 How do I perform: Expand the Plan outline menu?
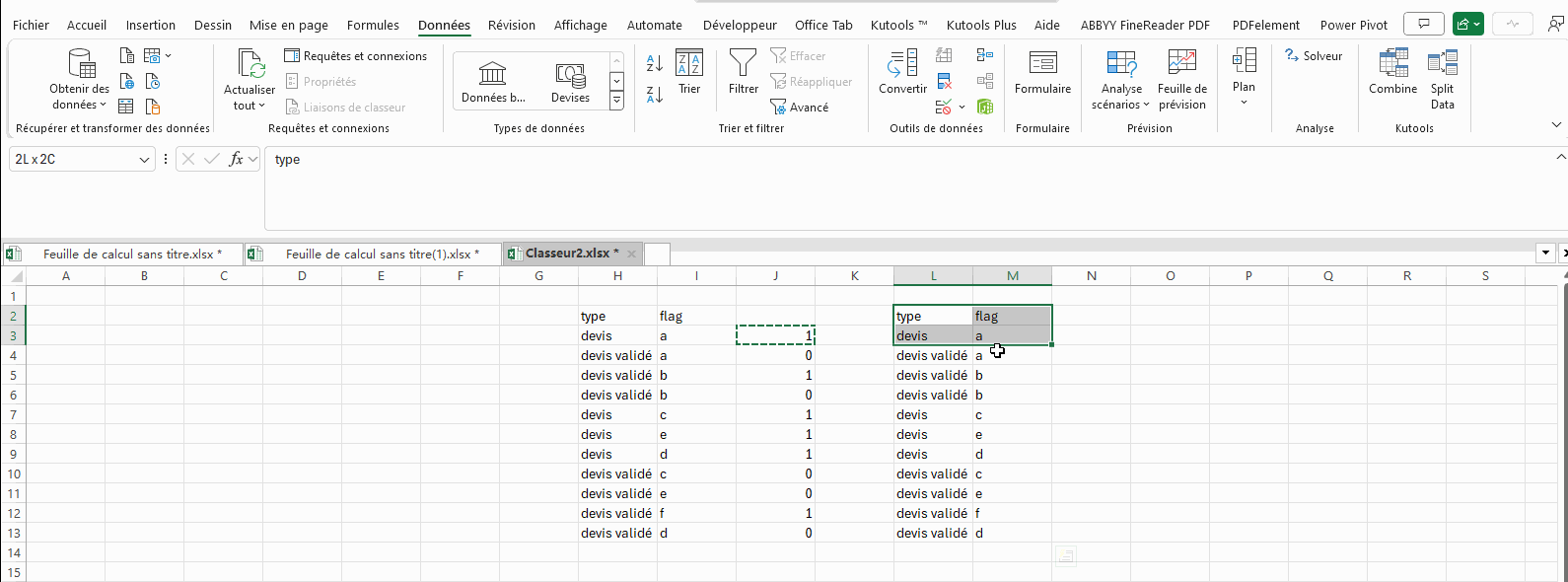(x=1244, y=77)
